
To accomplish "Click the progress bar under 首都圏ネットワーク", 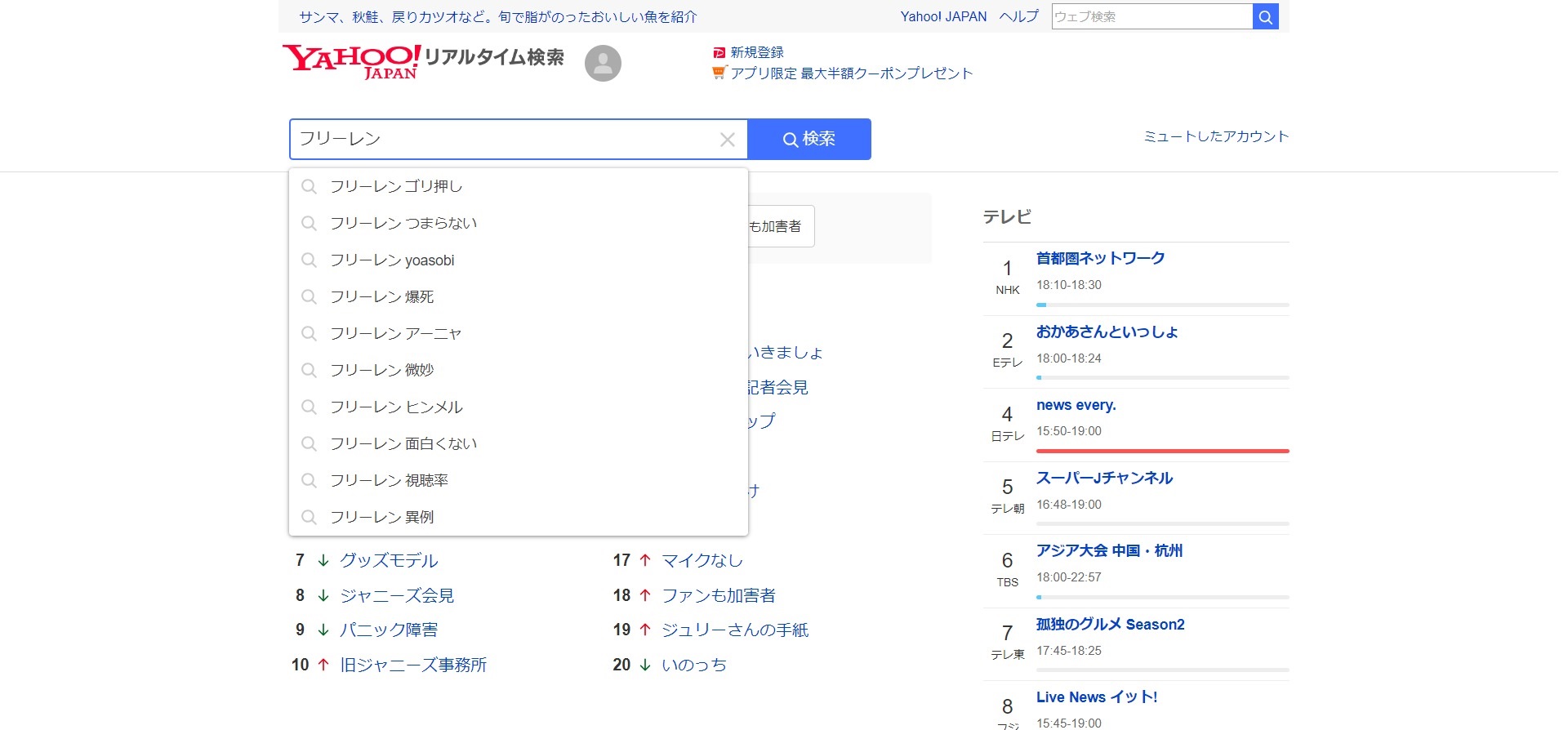I will point(1163,305).
